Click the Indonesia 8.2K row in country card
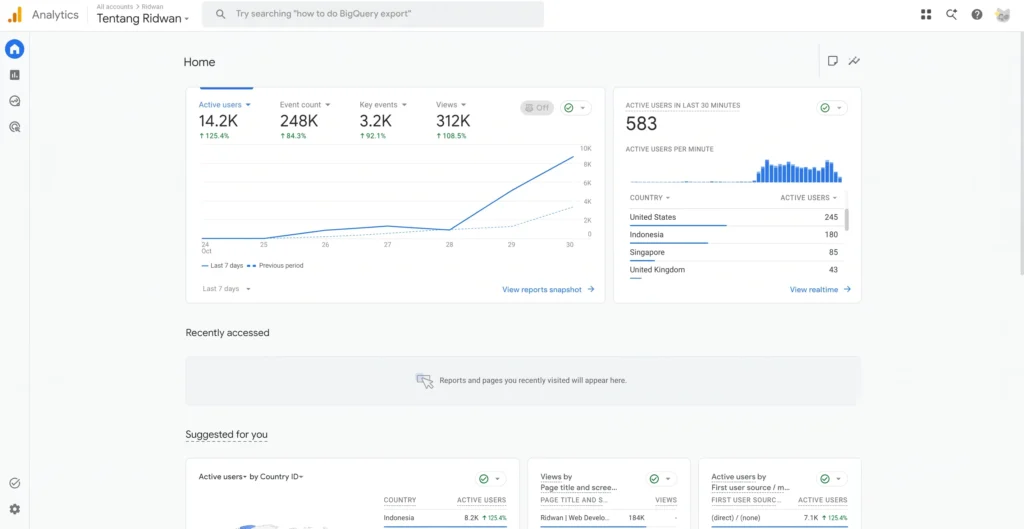The image size is (1024, 529). click(445, 519)
